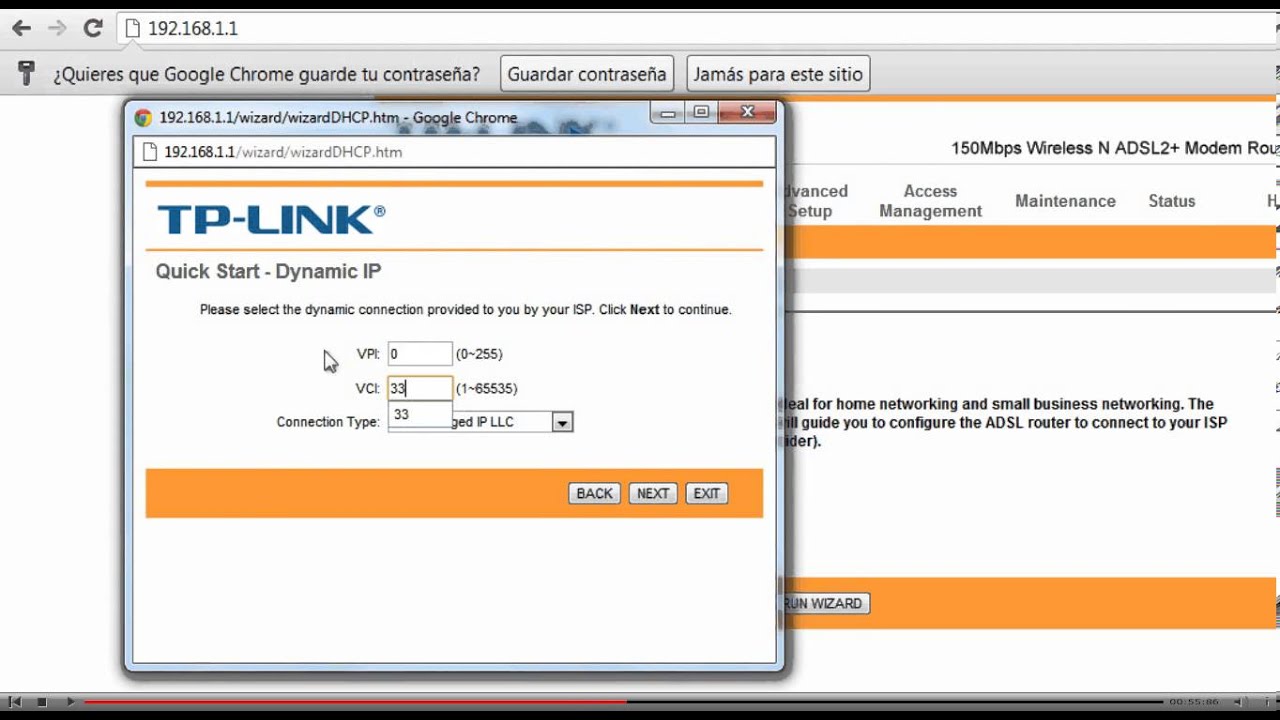Click the Guardar contraseña button
Viewport: 1280px width, 720px height.
point(586,74)
